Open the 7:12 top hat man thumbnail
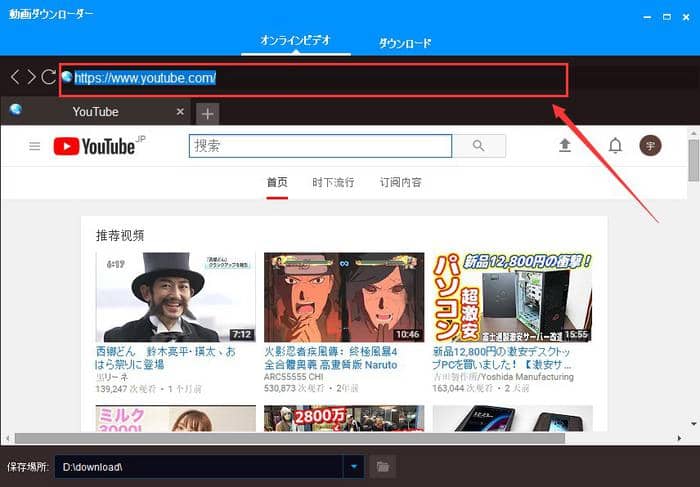The width and height of the screenshot is (700, 487). [176, 297]
